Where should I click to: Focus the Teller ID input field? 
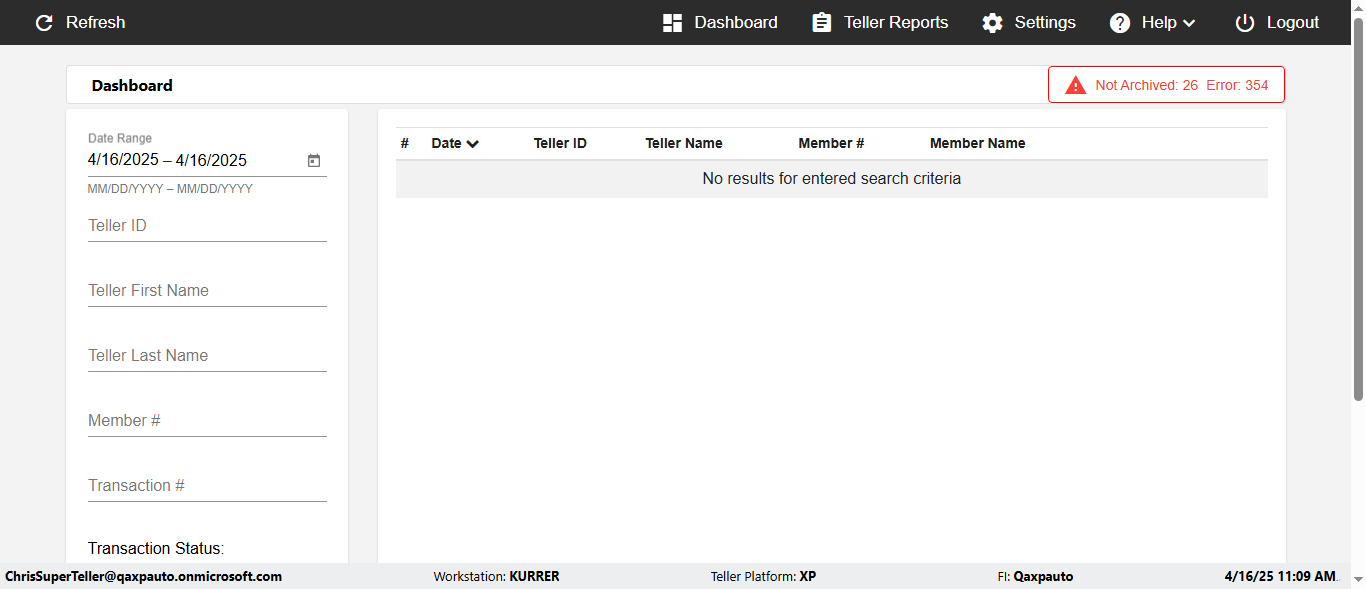coord(207,226)
